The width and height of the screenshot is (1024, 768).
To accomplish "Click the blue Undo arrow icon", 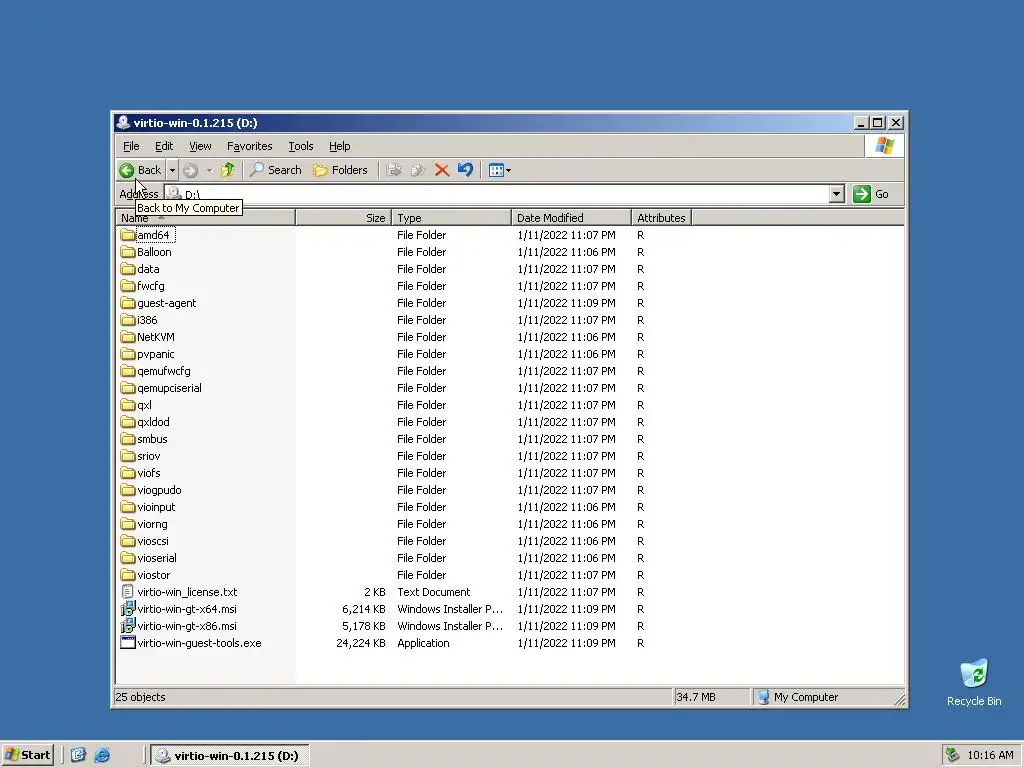I will tap(465, 170).
